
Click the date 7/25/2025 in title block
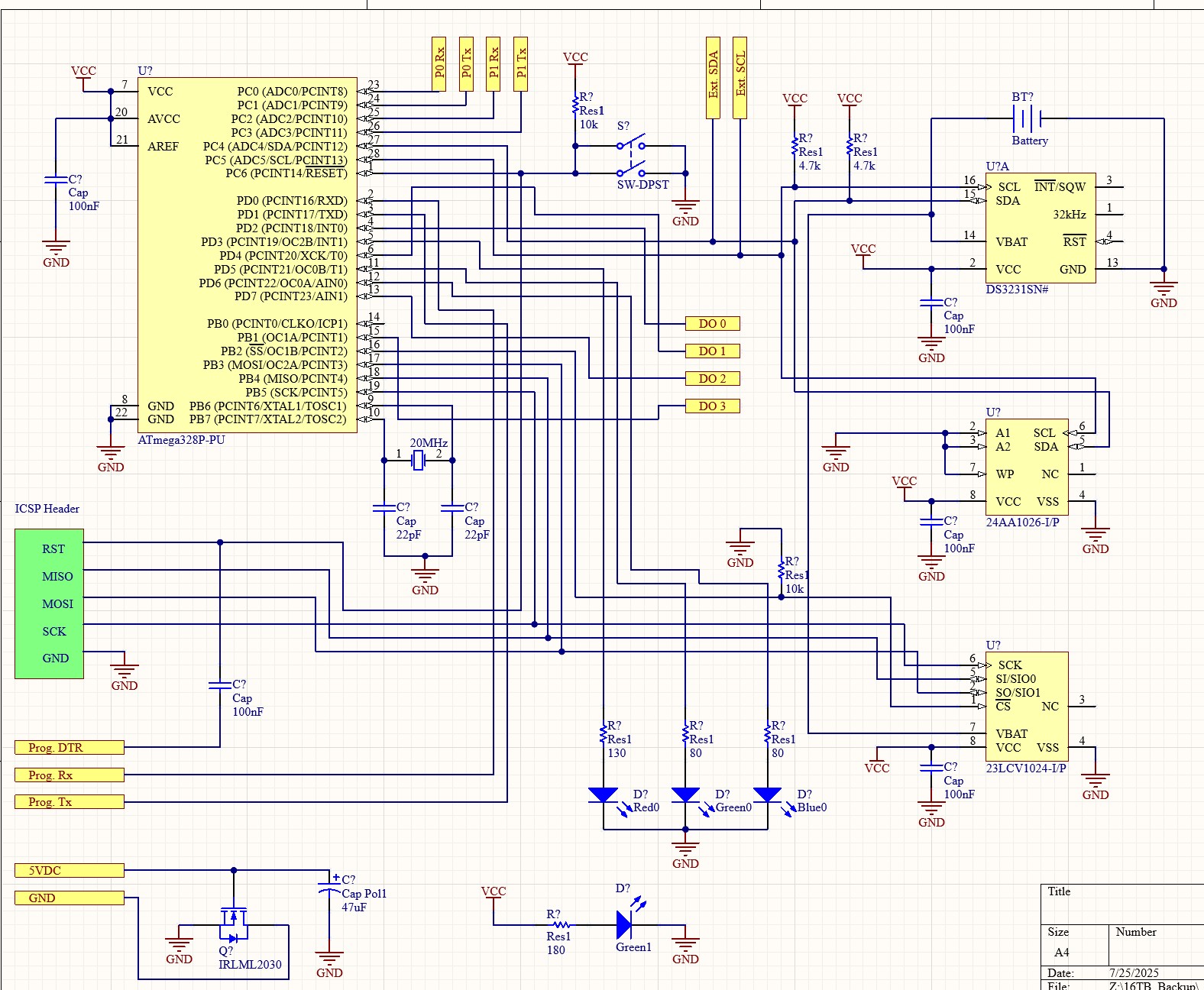coord(1134,973)
